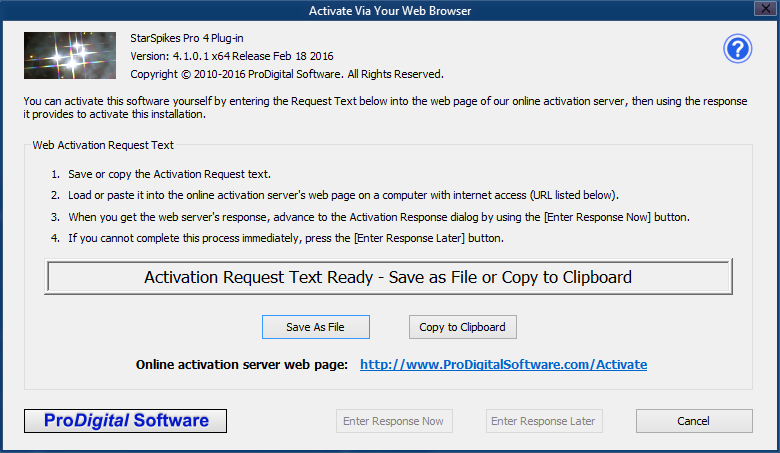Image resolution: width=780 pixels, height=453 pixels.
Task: Click step 1 'Save or copy the Activation Request text'
Action: [161, 174]
